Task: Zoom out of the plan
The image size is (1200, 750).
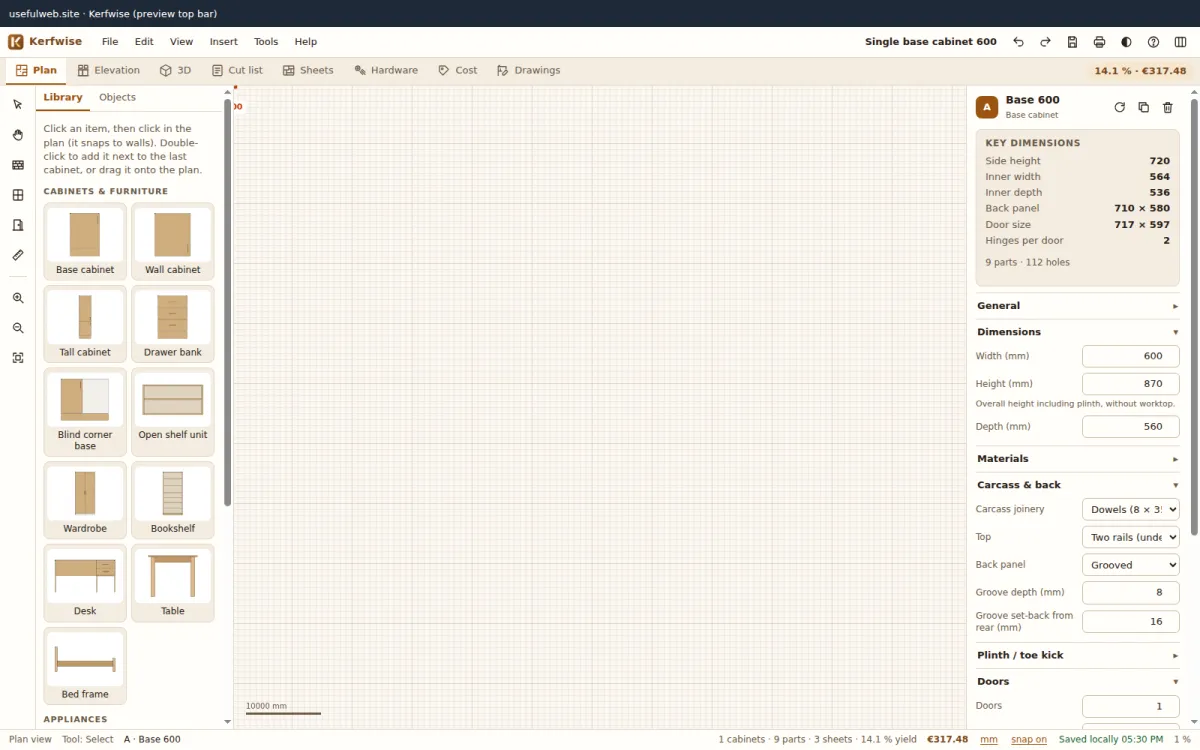Action: [18, 328]
